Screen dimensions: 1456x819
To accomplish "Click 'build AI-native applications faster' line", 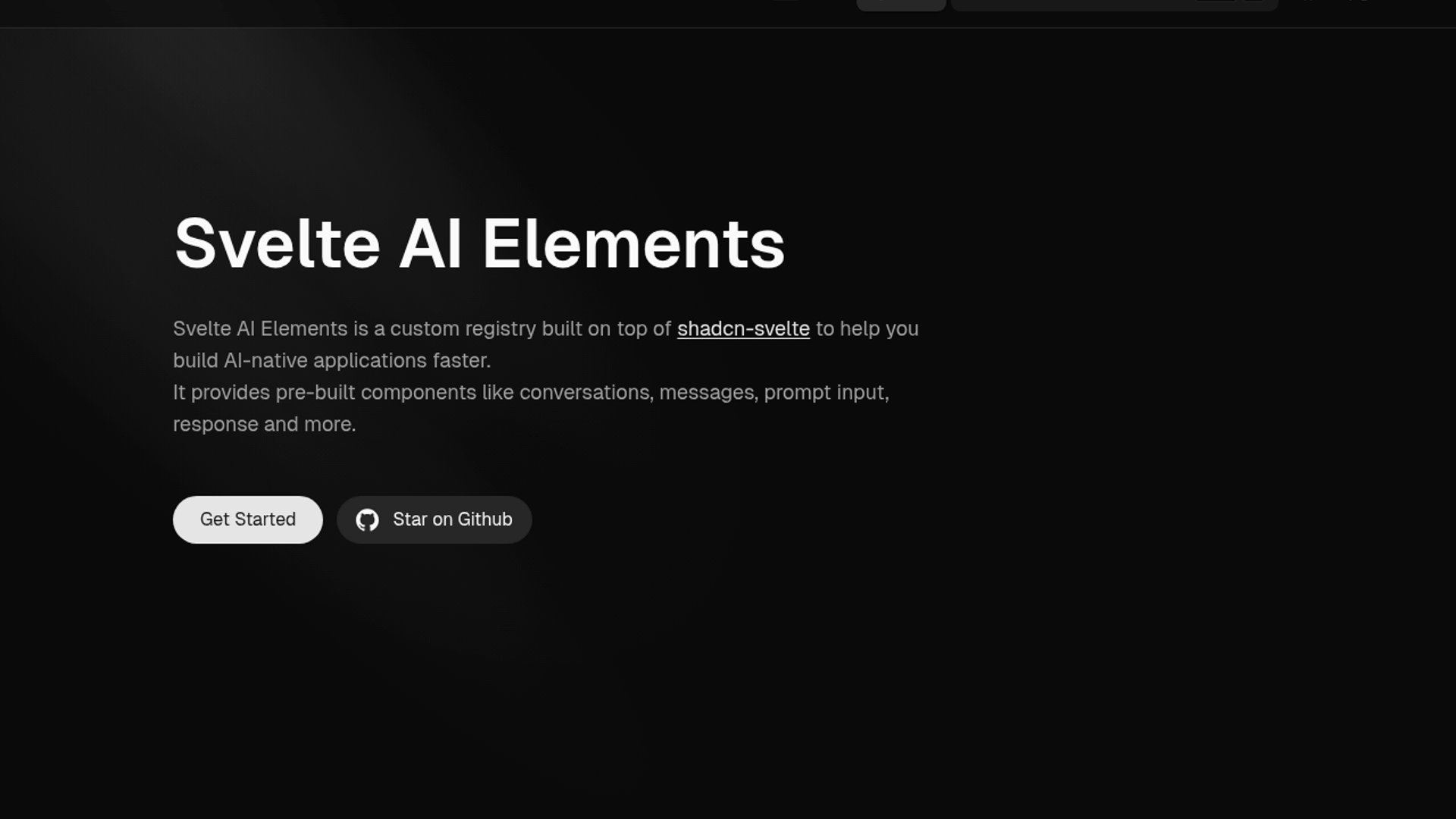I will point(331,361).
